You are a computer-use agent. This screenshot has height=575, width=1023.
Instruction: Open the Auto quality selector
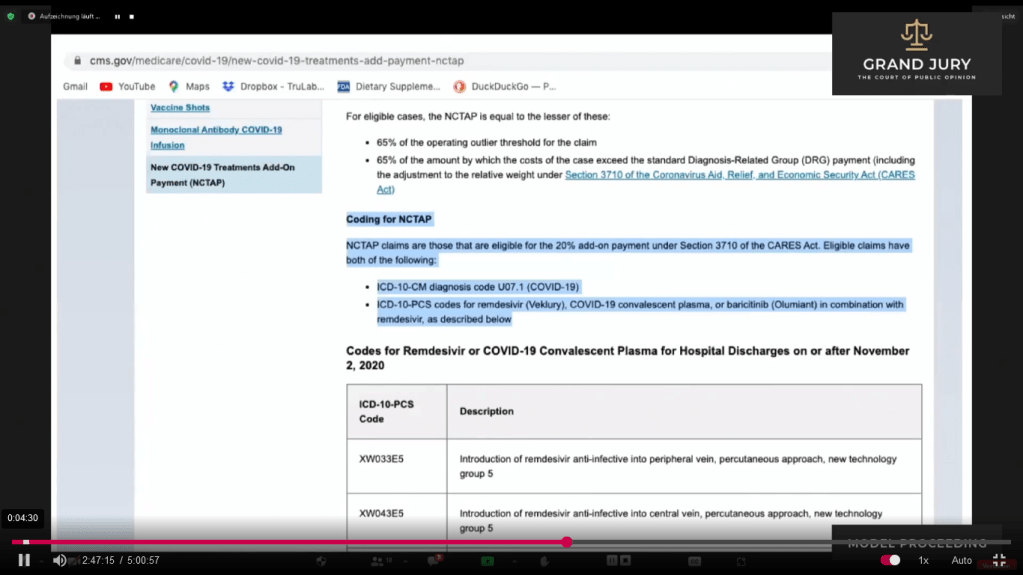pos(961,560)
